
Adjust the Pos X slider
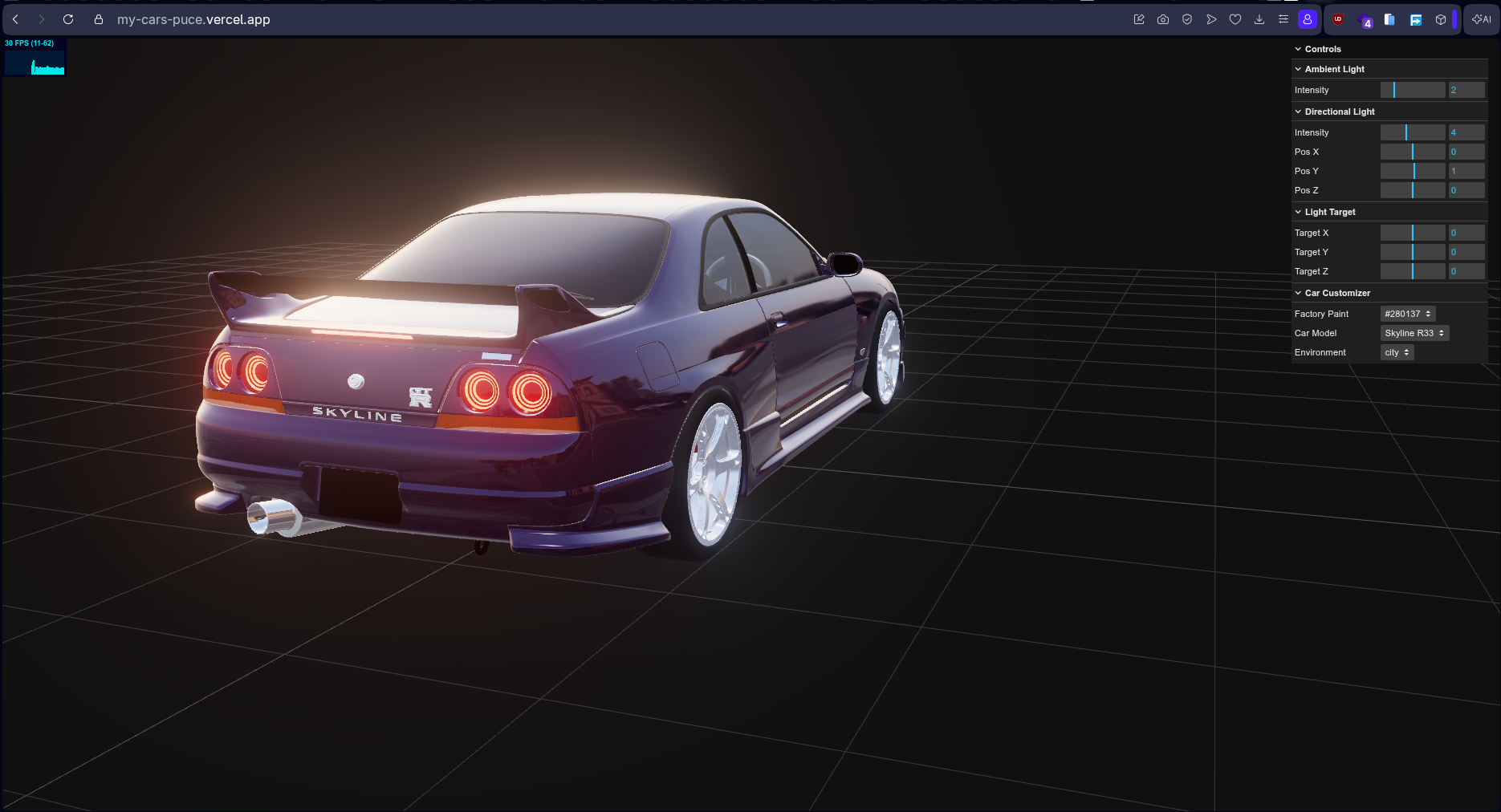click(1413, 152)
